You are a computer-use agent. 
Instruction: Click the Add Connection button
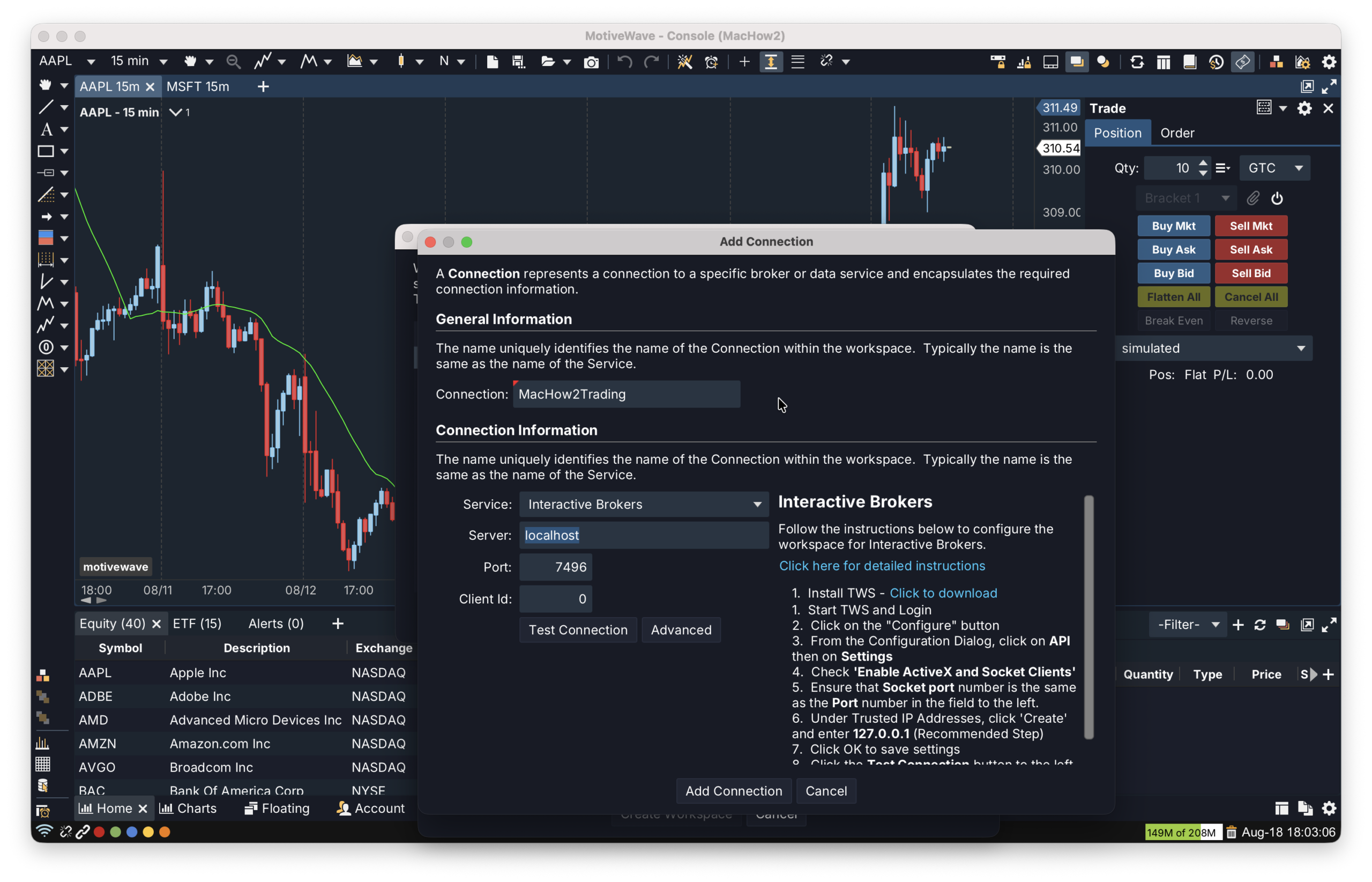[x=734, y=790]
